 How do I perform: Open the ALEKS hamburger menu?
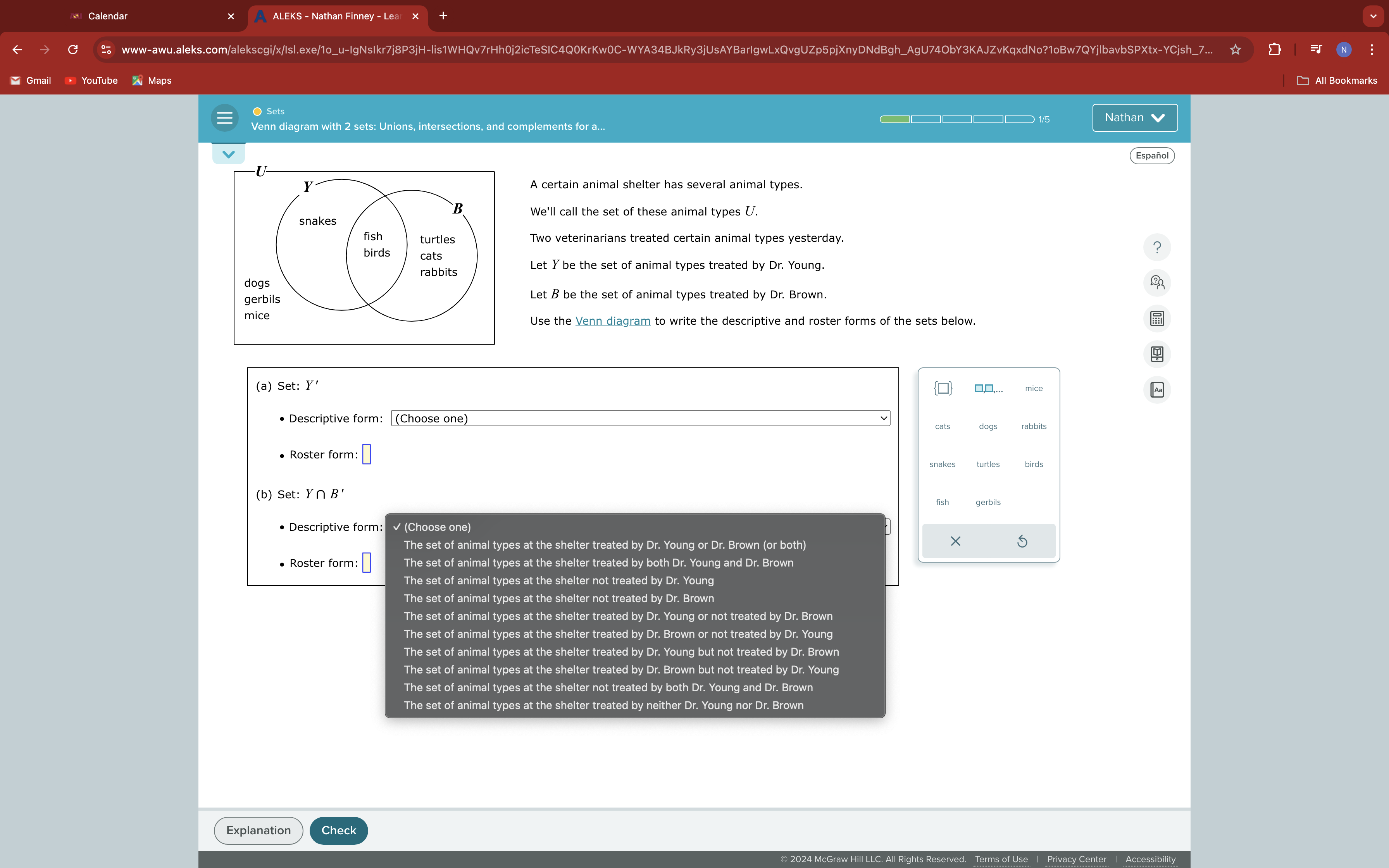[x=224, y=118]
